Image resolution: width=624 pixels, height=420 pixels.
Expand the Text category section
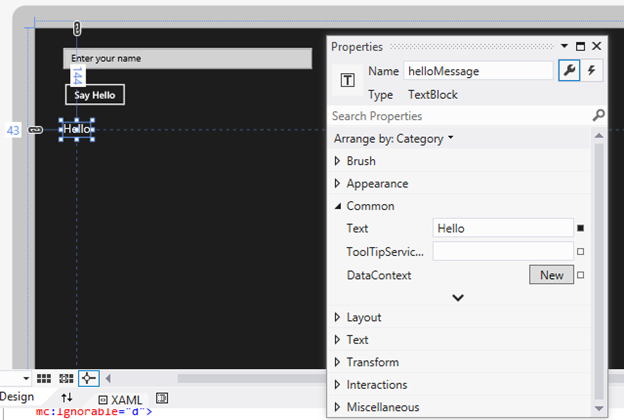(x=337, y=340)
